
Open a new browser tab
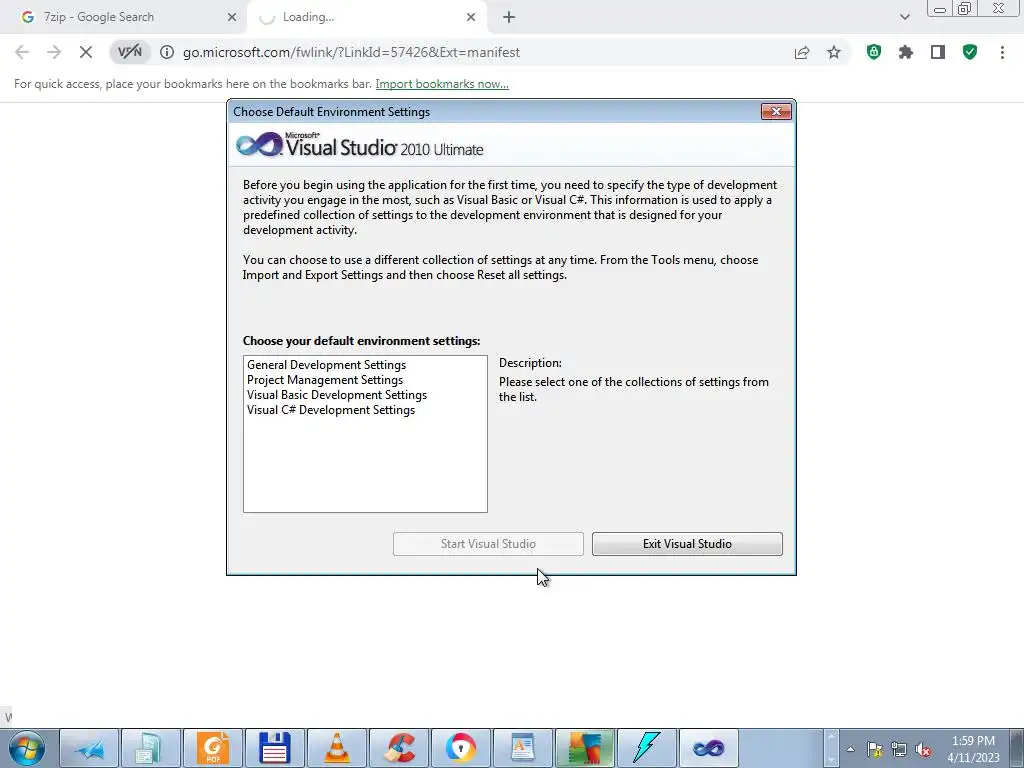[x=509, y=17]
